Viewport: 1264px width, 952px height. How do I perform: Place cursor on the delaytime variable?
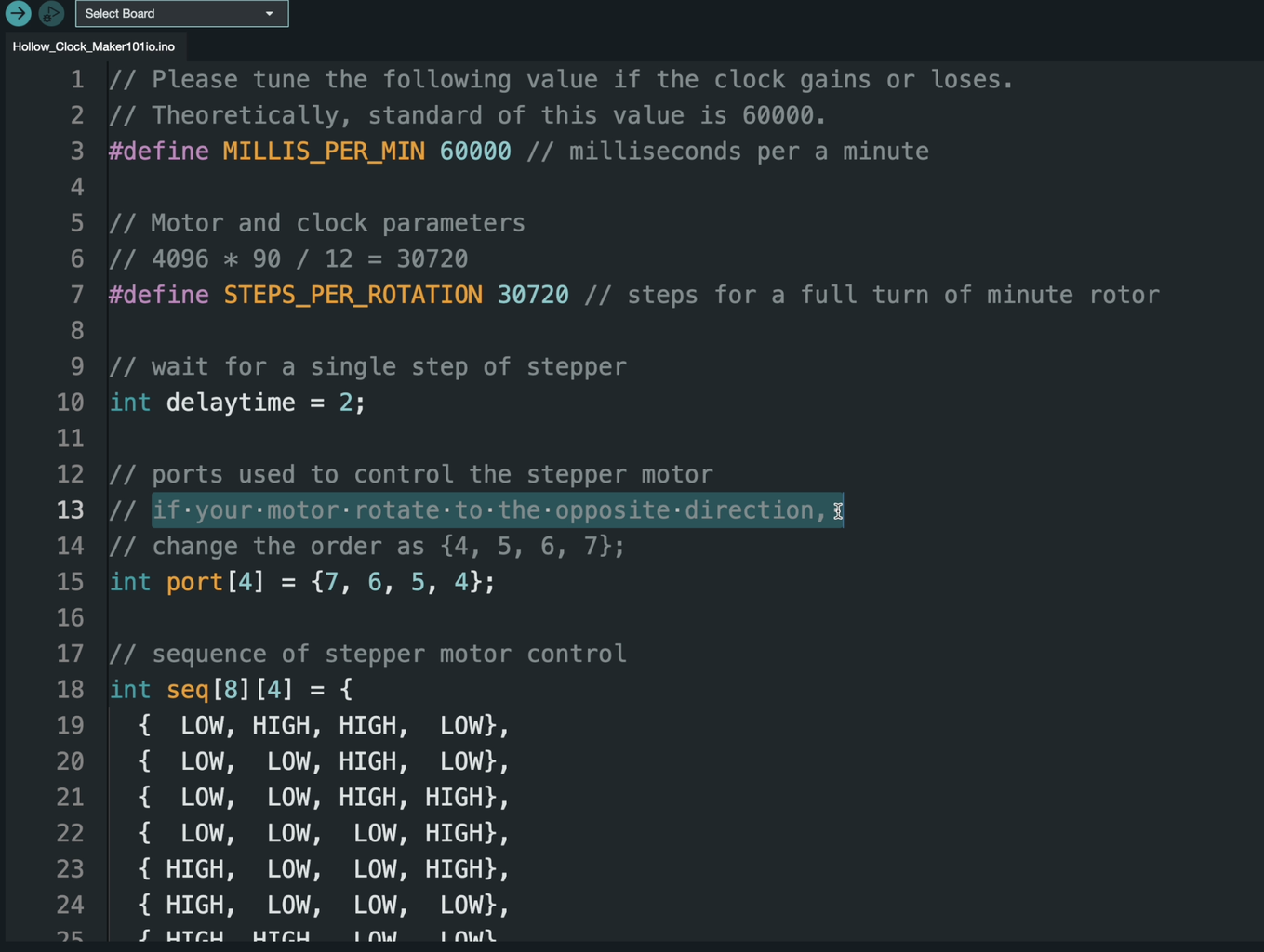230,403
